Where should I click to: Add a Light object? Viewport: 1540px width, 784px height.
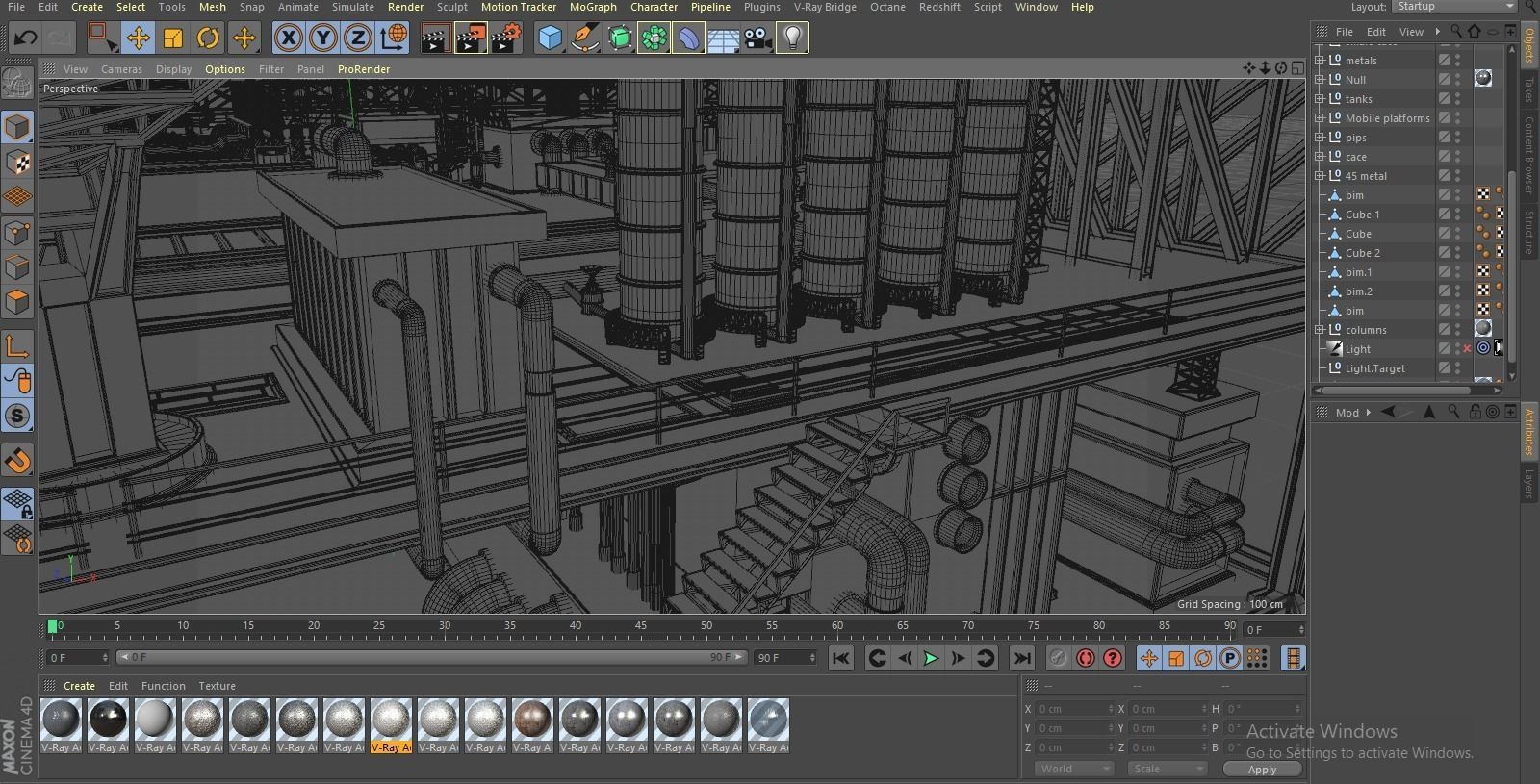[x=793, y=38]
